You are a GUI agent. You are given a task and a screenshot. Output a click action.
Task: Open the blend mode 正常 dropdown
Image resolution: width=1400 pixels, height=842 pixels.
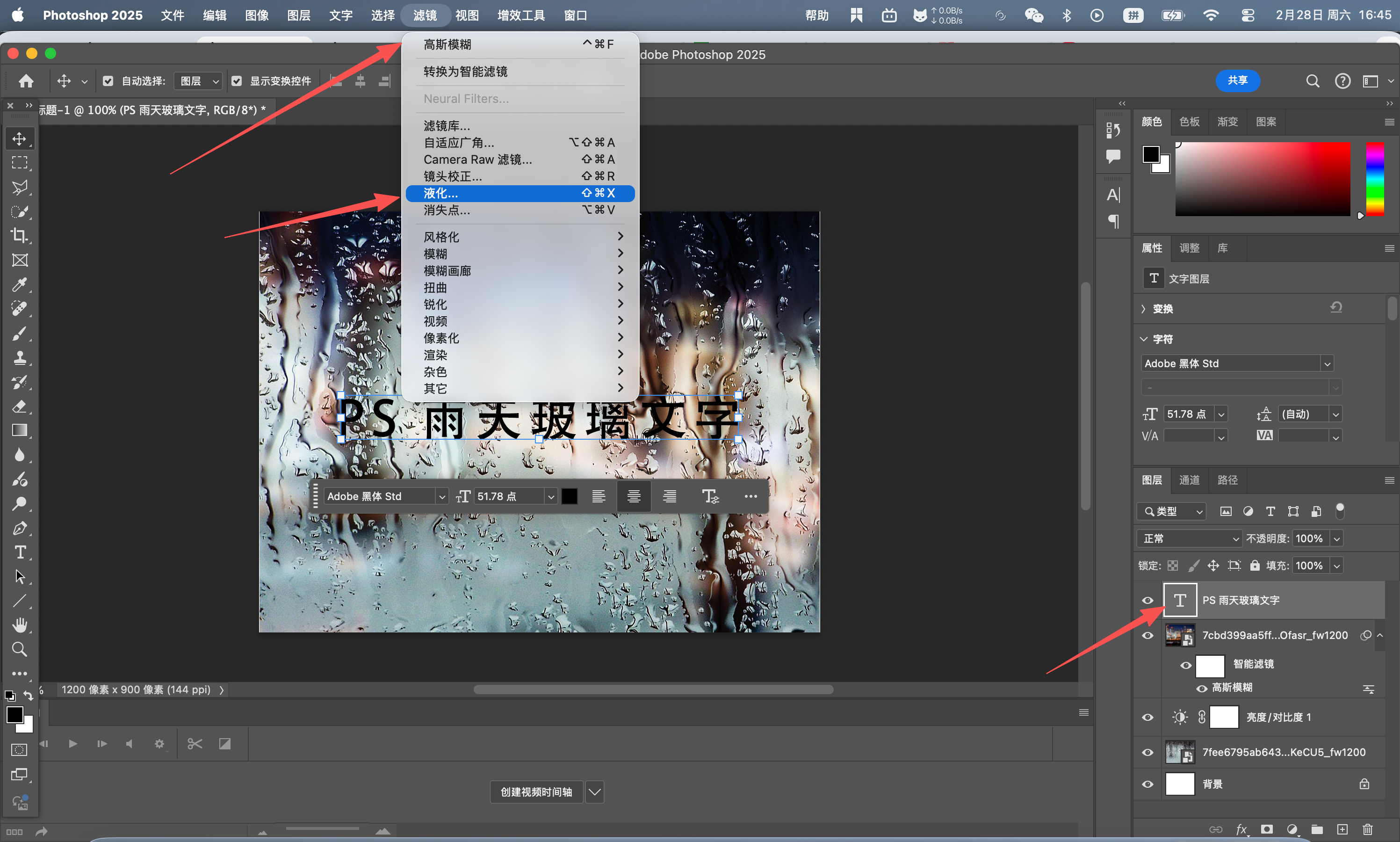coord(1189,538)
